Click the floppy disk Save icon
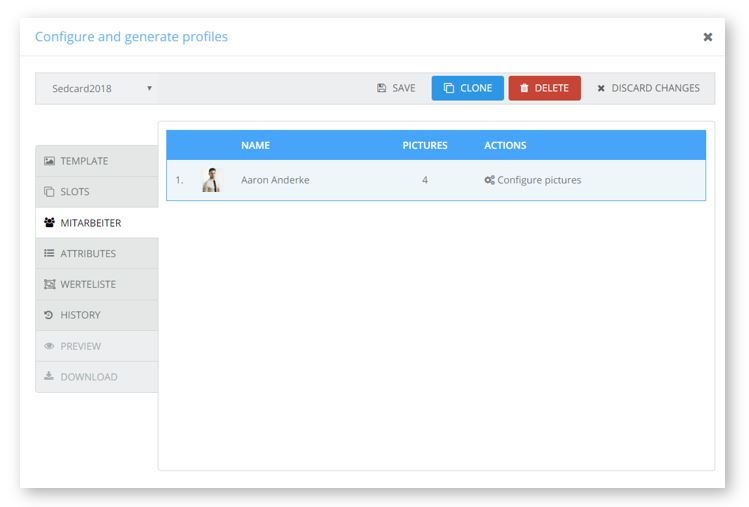 coord(382,88)
